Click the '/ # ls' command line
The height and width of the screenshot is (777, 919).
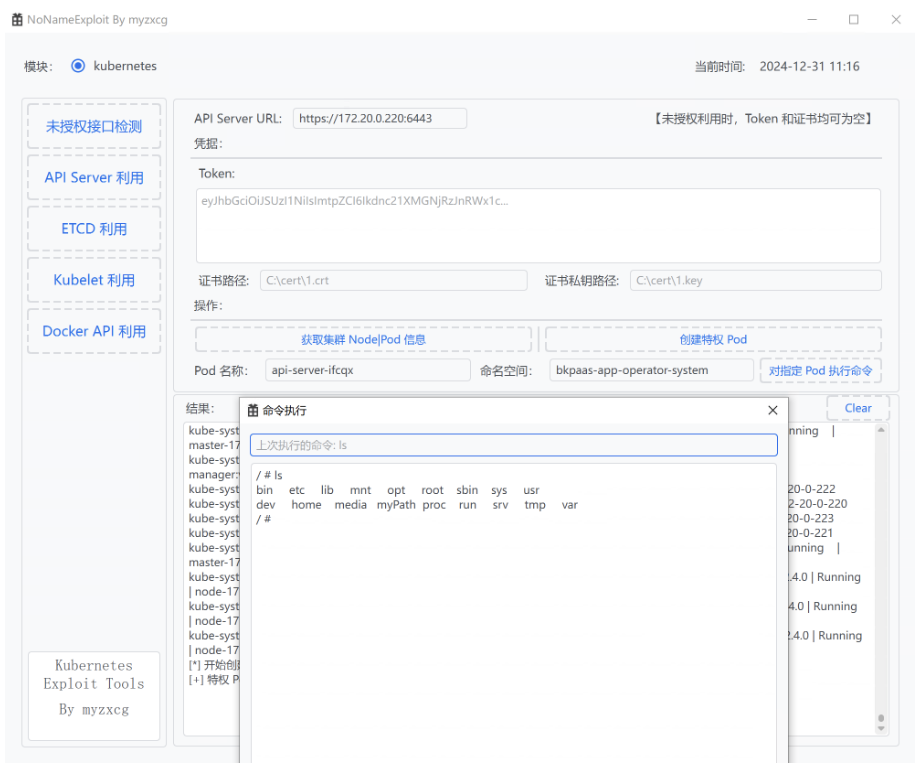tap(269, 475)
